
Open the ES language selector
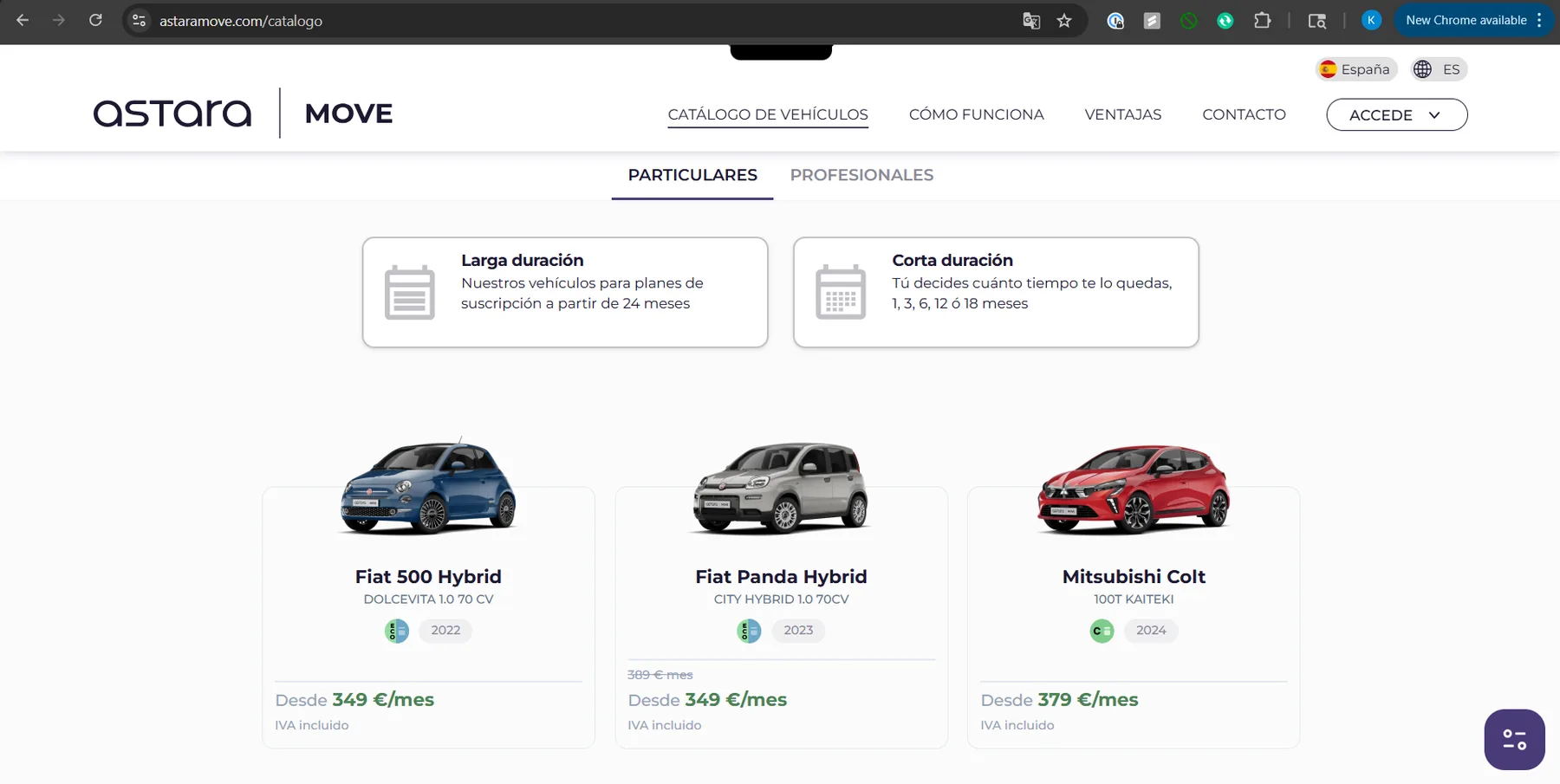(x=1439, y=69)
